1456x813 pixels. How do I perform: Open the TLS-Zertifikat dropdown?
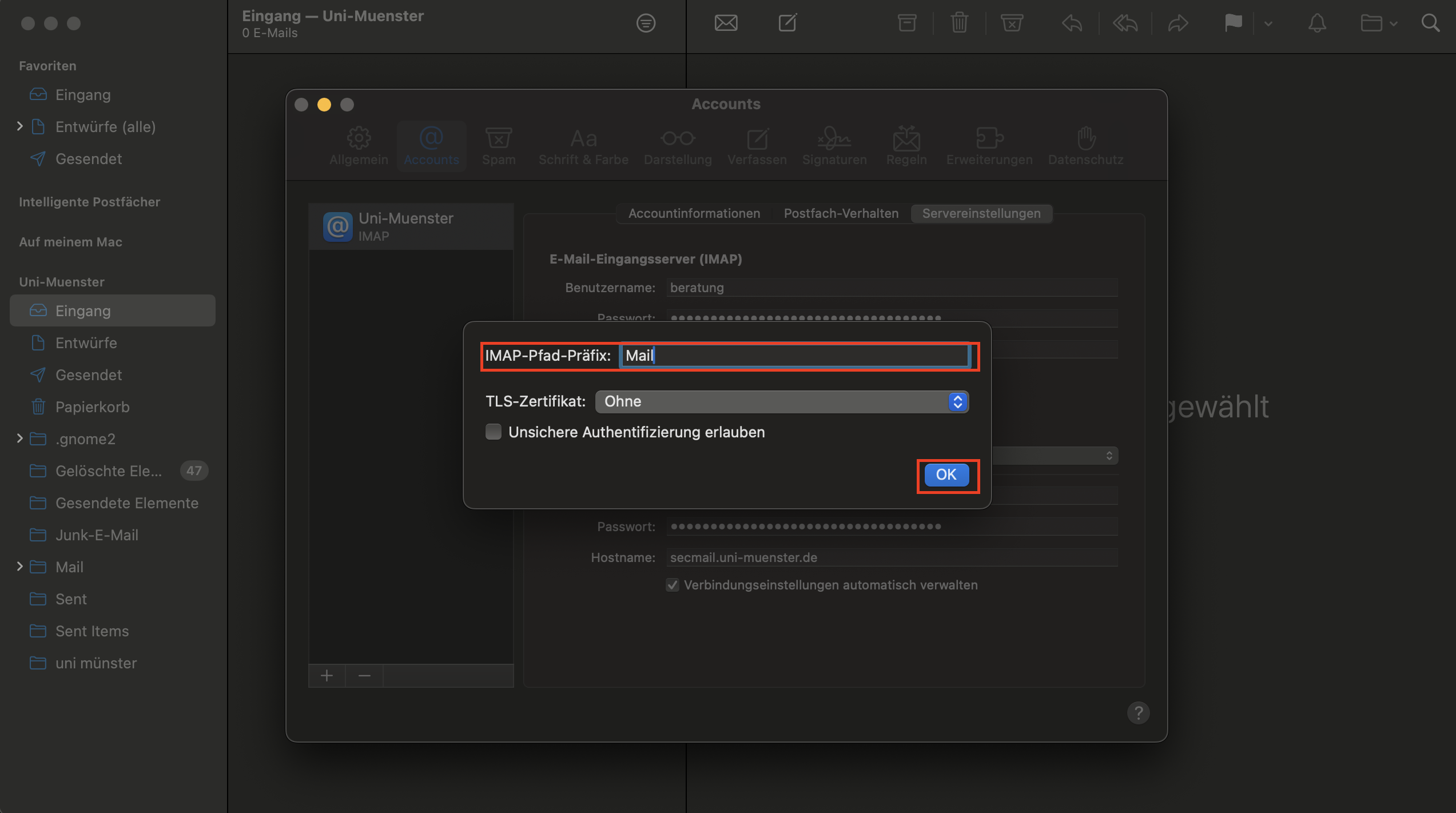tap(781, 401)
